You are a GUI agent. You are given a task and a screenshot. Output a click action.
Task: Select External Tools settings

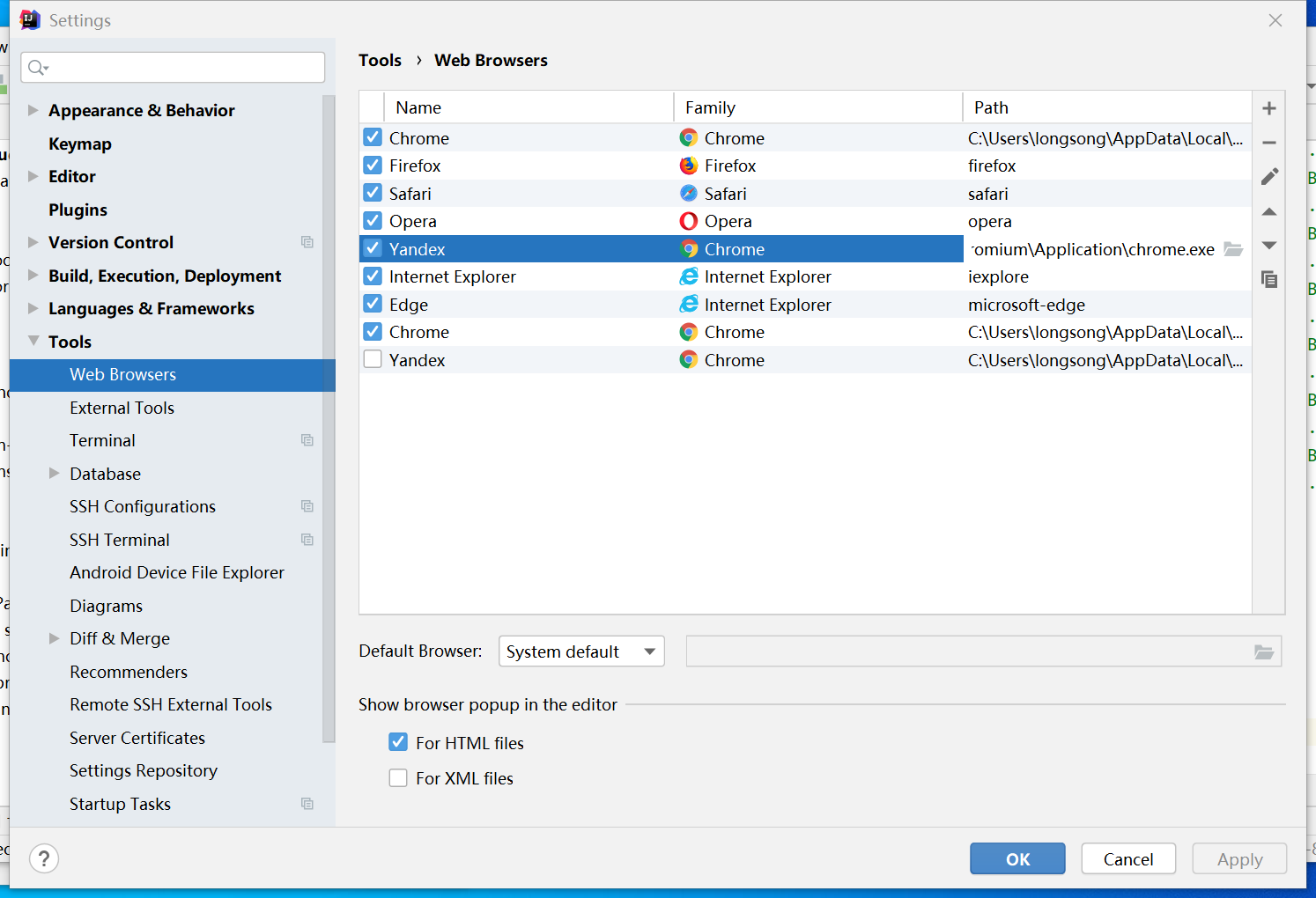(122, 408)
